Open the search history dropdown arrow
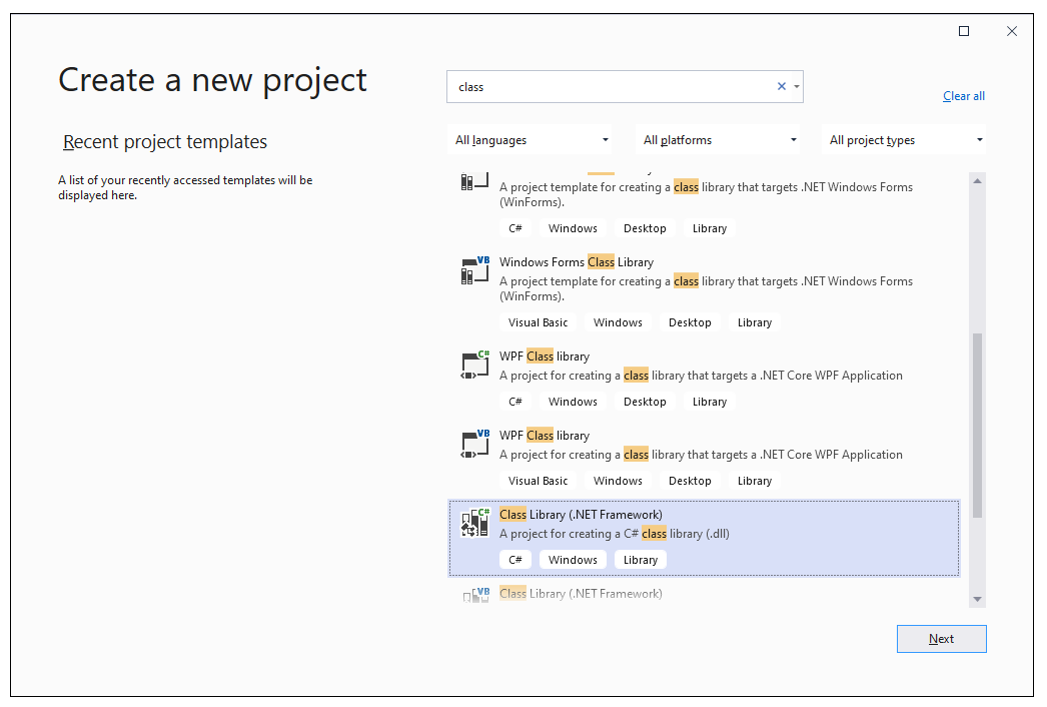The image size is (1047, 707). (797, 87)
